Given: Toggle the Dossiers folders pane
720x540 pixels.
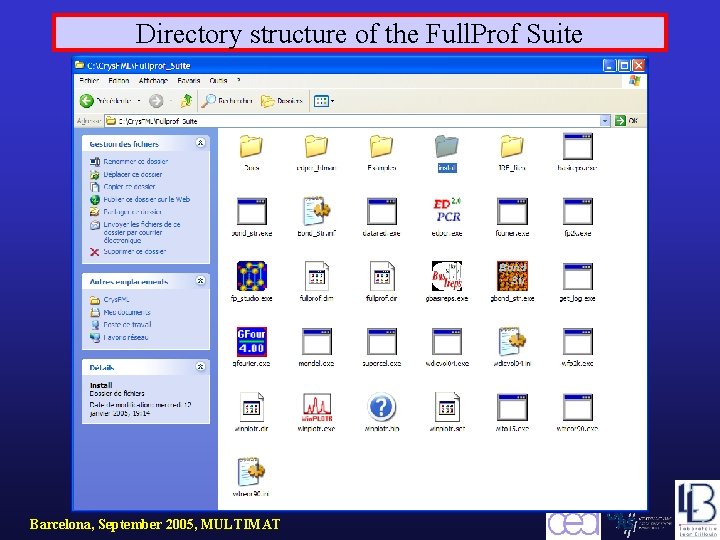Looking at the screenshot, I should pos(281,101).
